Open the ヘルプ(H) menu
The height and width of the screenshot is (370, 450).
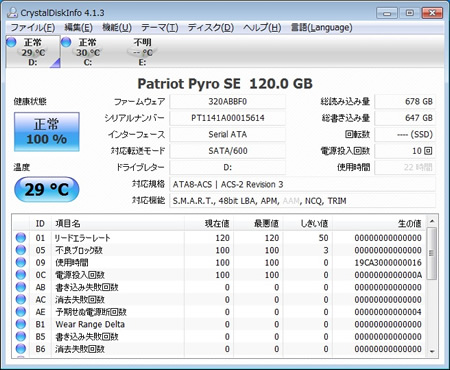[262, 27]
